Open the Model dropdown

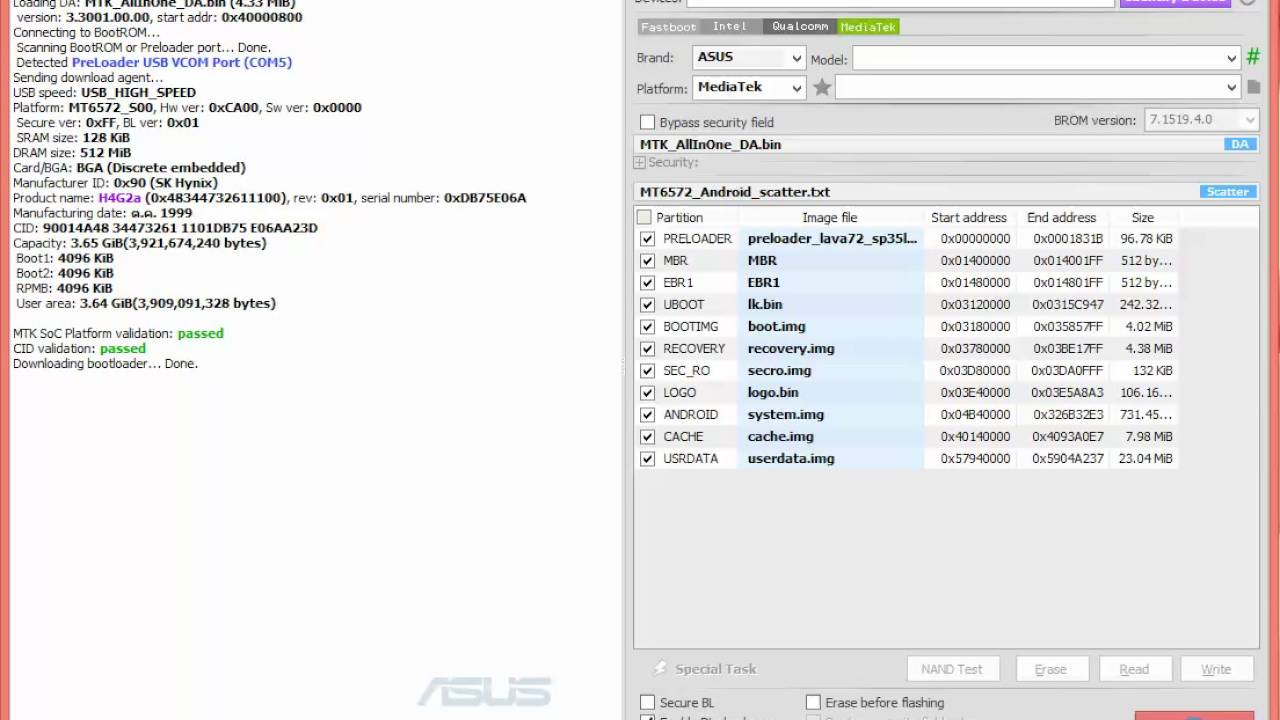tap(1046, 59)
